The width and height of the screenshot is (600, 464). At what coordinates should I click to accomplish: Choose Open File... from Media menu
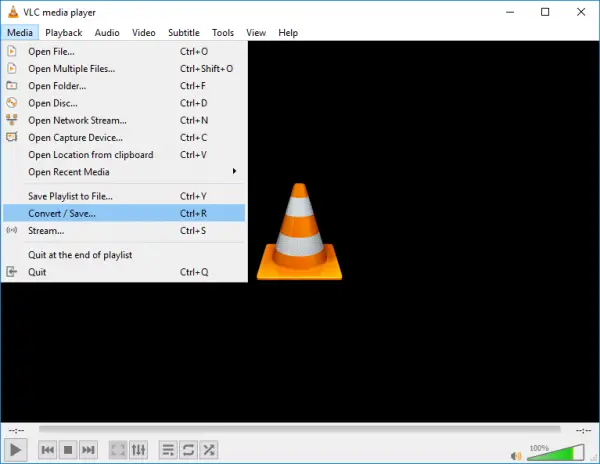124,51
